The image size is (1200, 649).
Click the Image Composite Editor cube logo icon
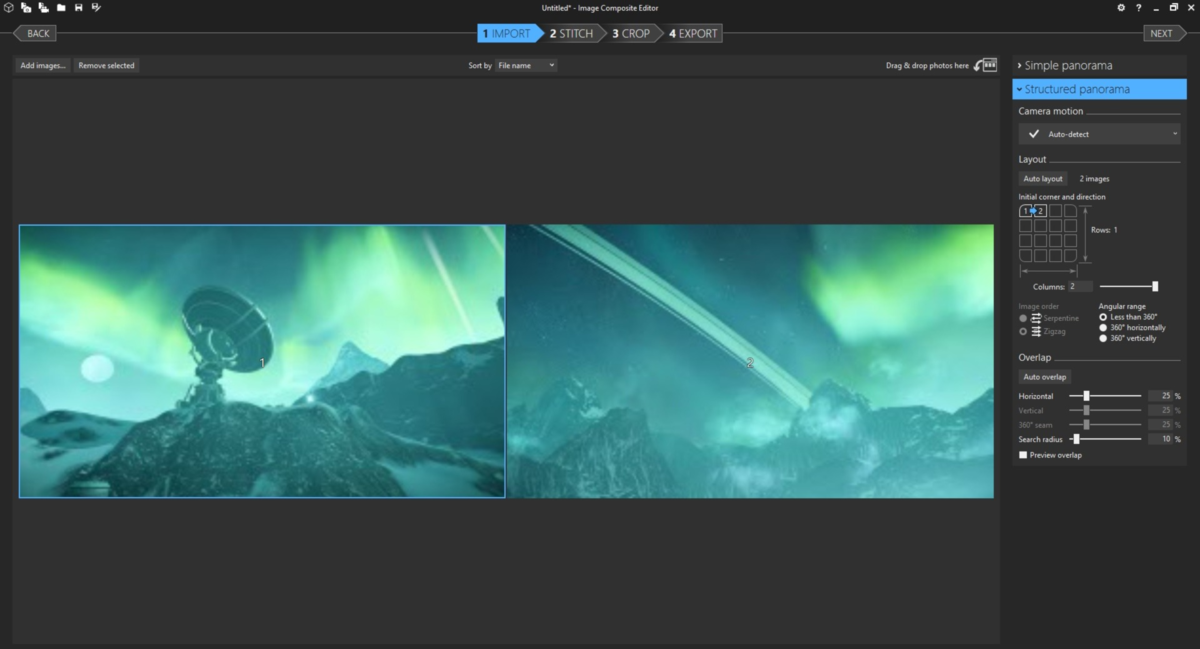coord(7,7)
